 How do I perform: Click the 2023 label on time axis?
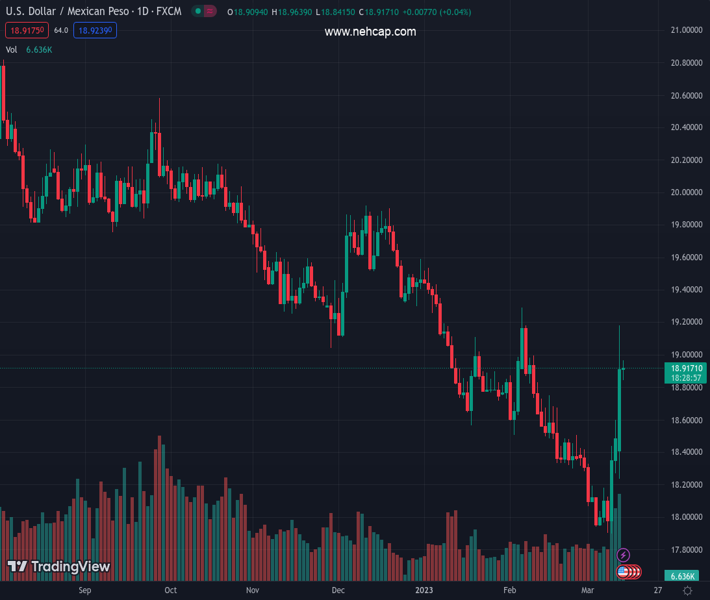coord(424,590)
